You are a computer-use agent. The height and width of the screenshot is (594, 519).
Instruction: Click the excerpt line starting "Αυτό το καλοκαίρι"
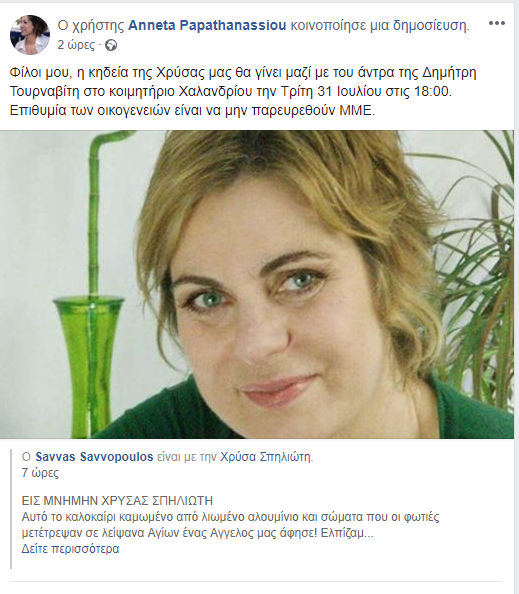pos(230,517)
